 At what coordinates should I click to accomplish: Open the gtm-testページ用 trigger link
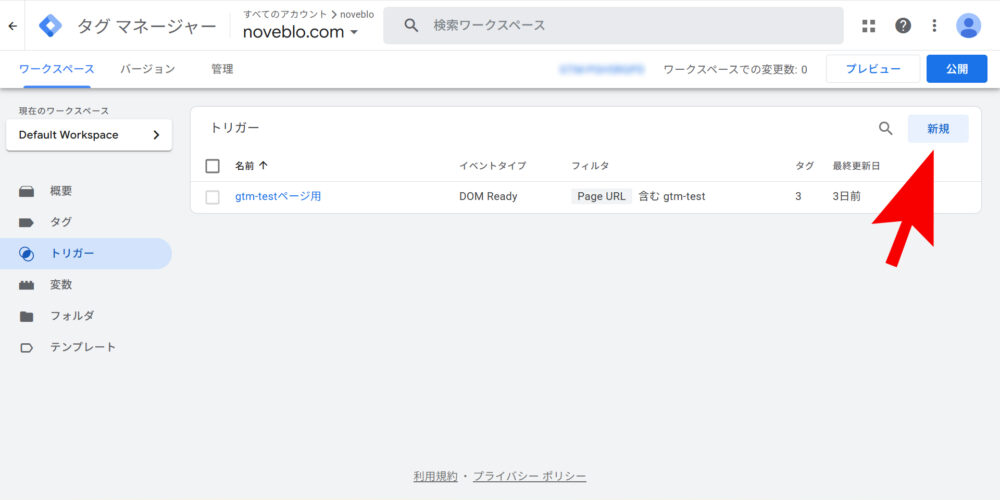coord(278,197)
